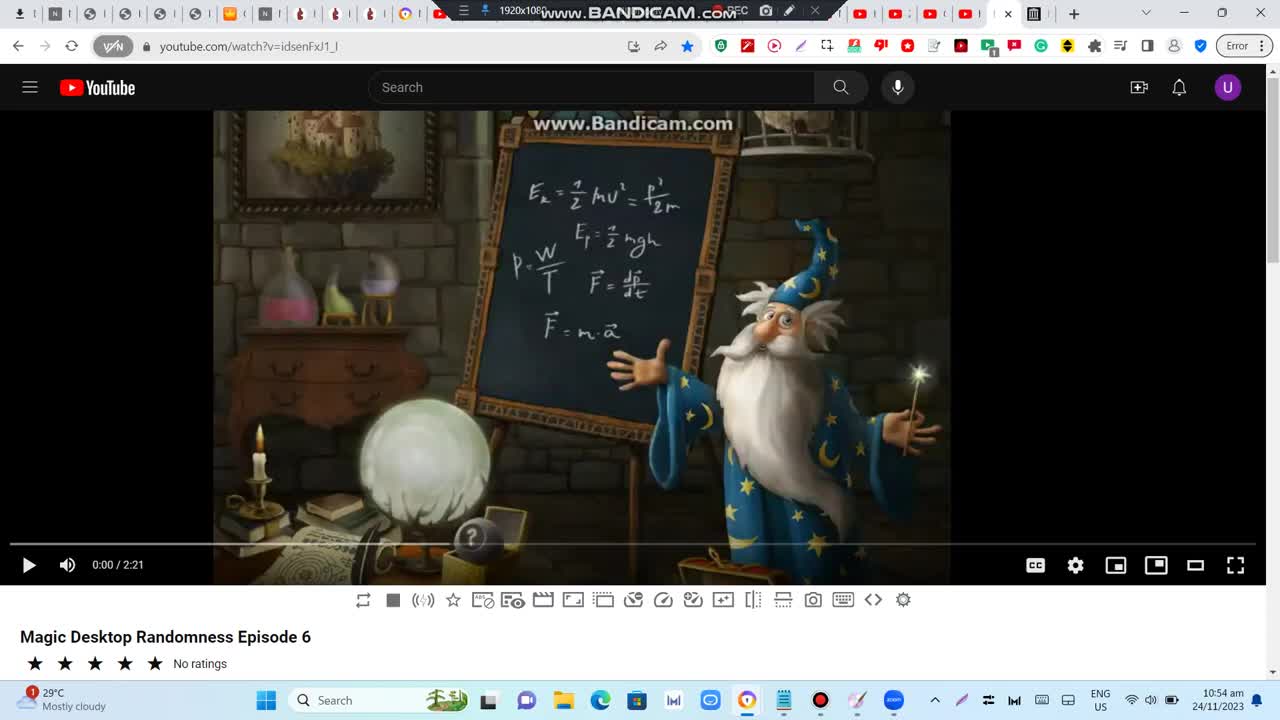Open the Windows Start menu
This screenshot has width=1280, height=720.
point(266,700)
